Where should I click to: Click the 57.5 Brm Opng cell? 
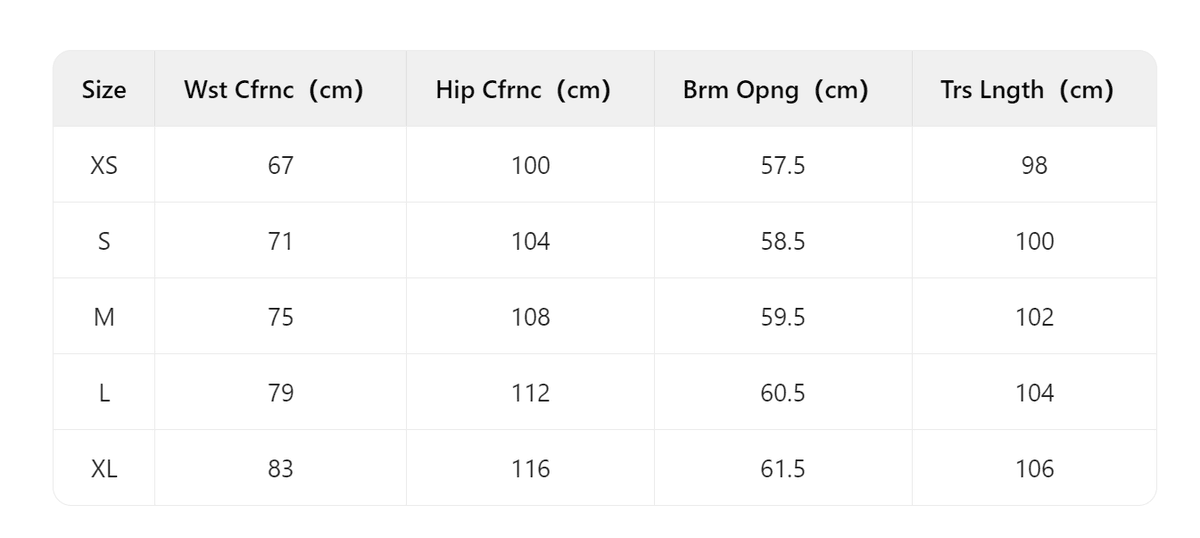[783, 166]
